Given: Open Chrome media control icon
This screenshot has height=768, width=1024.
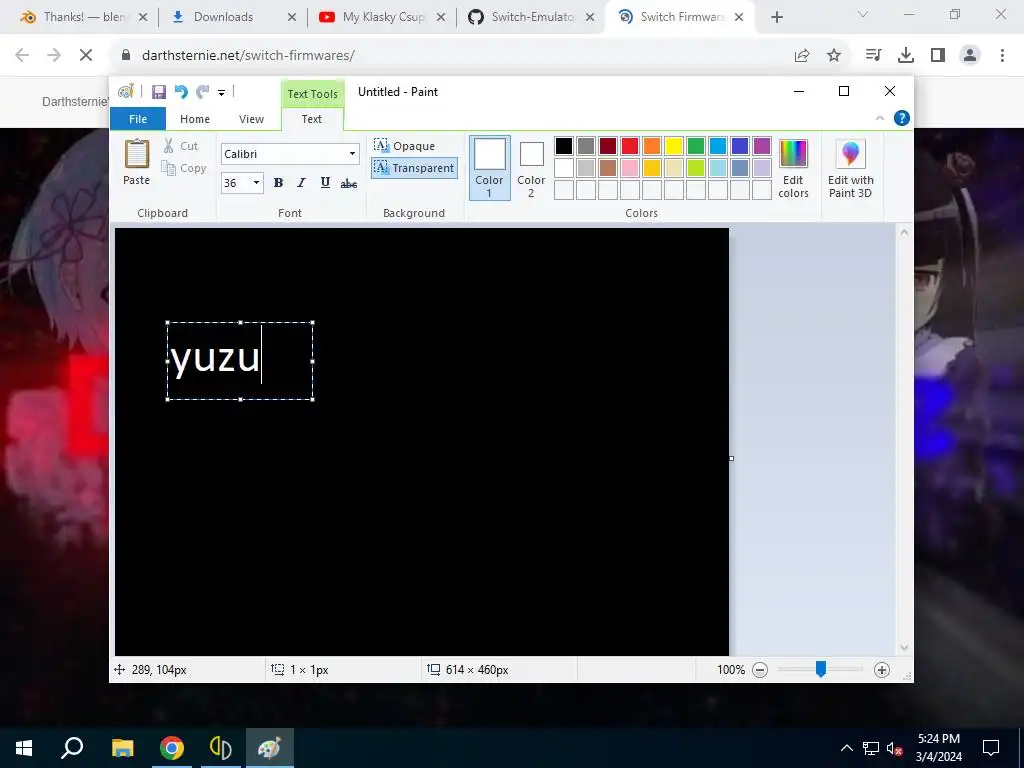Looking at the screenshot, I should pos(873,56).
